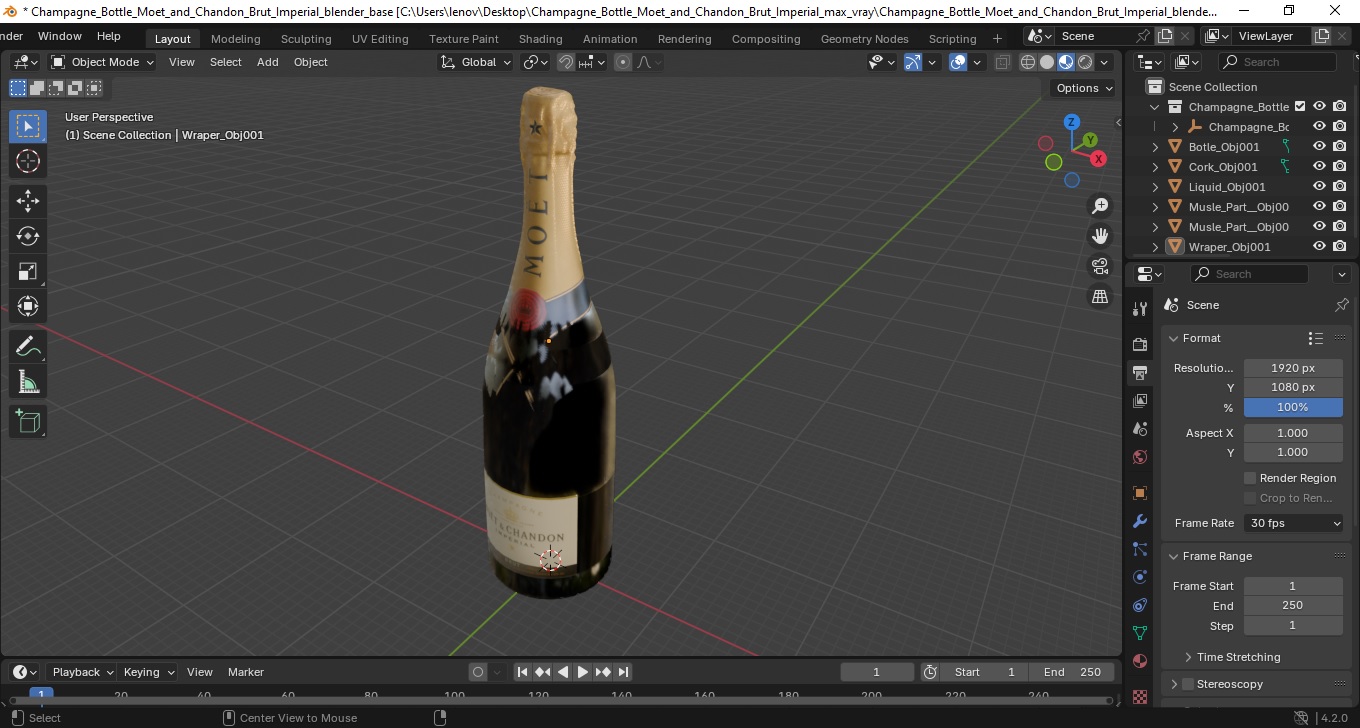Image resolution: width=1360 pixels, height=728 pixels.
Task: Open the Modifiers wrench tab
Action: pos(1140,521)
